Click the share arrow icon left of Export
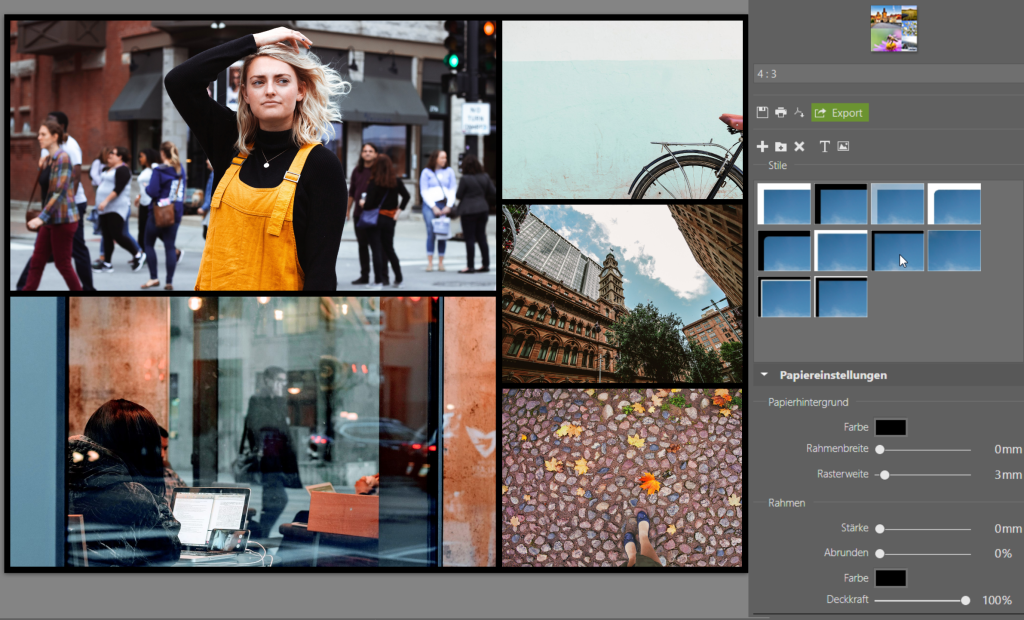1024x620 pixels. click(799, 112)
